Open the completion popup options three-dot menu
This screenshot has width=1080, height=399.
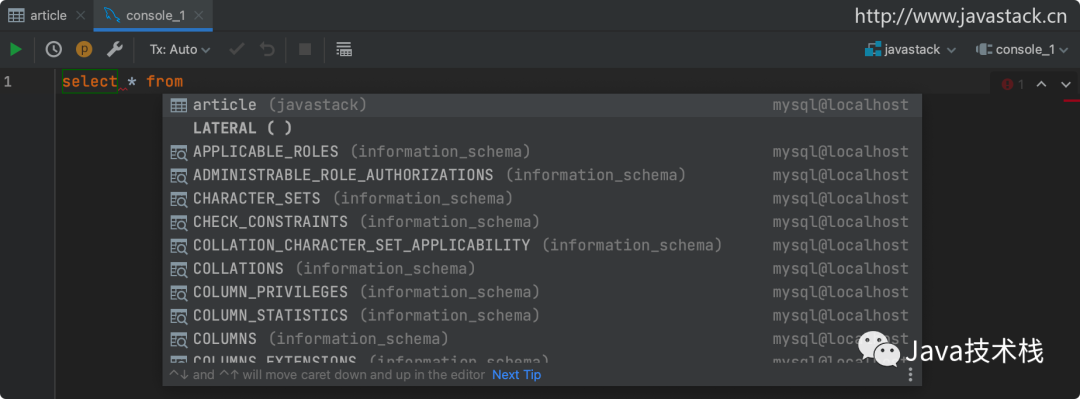click(x=911, y=374)
